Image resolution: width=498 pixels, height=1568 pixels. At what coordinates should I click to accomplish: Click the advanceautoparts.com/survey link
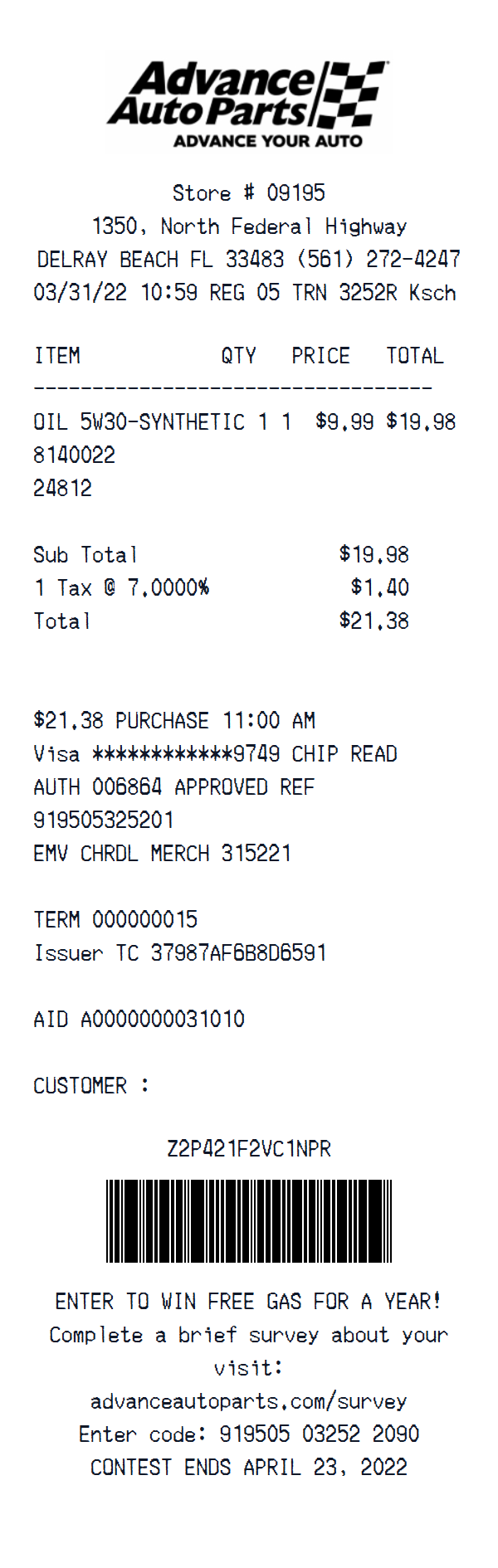[249, 1401]
